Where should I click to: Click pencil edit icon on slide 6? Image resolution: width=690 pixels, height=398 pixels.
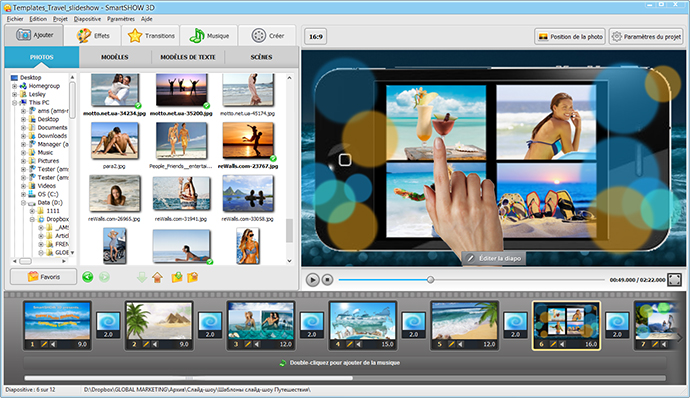click(553, 344)
